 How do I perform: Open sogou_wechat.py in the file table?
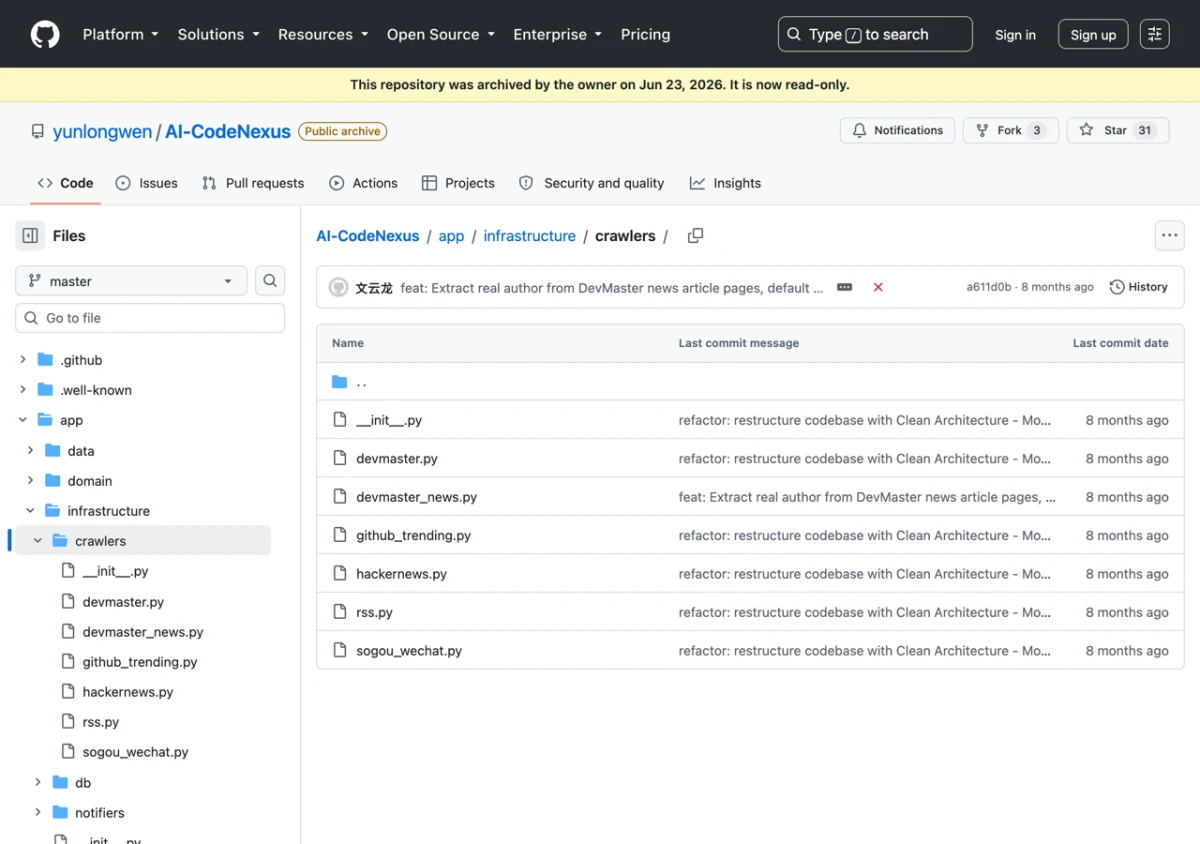coord(409,650)
